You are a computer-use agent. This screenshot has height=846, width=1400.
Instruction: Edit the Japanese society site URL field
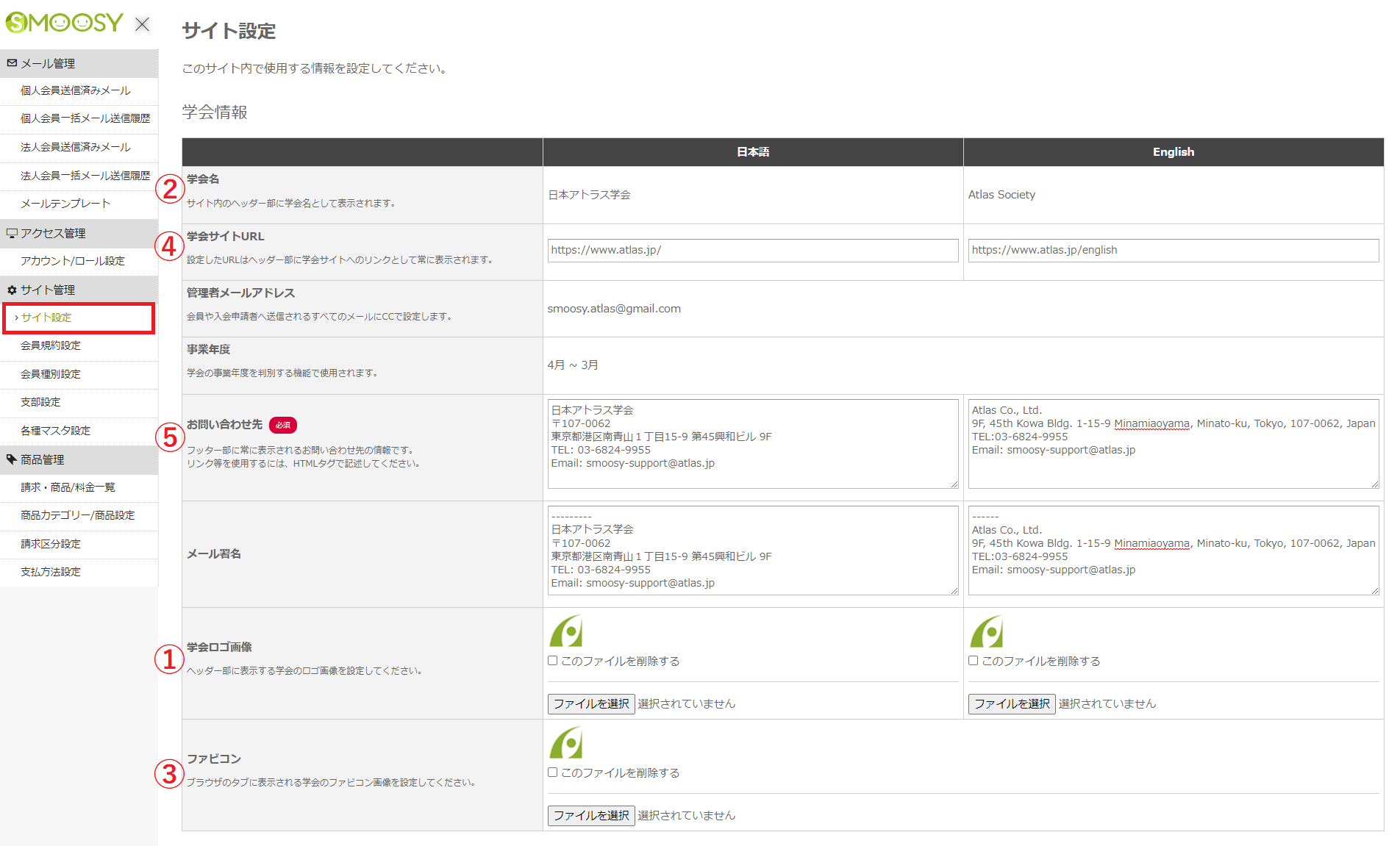coord(753,250)
